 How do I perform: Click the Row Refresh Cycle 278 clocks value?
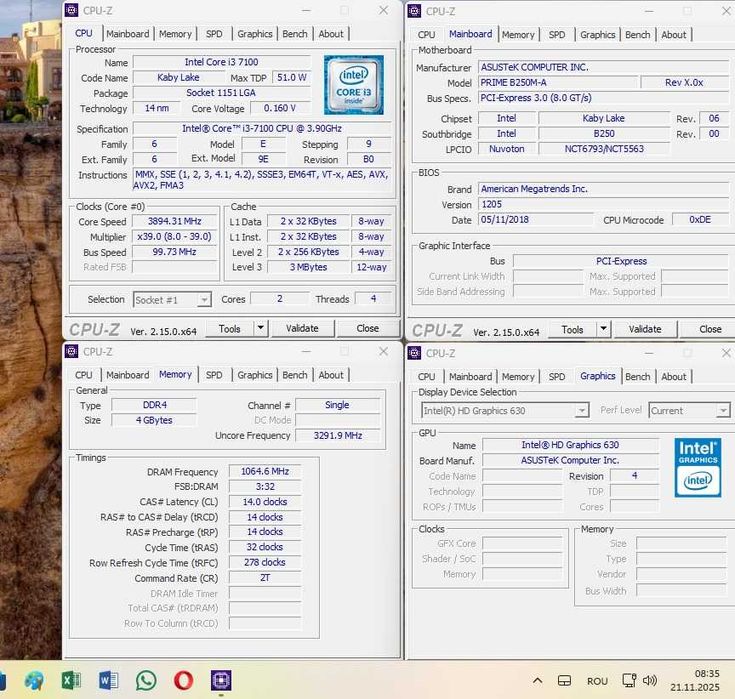coord(265,562)
